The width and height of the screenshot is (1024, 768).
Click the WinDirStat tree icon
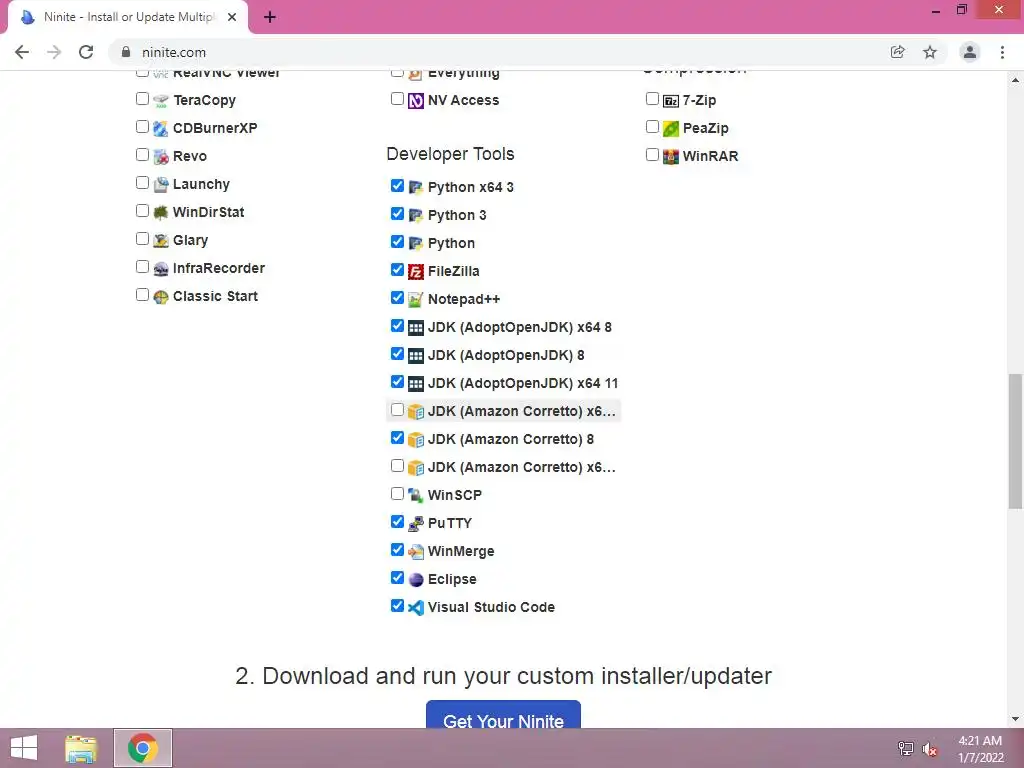pos(161,213)
